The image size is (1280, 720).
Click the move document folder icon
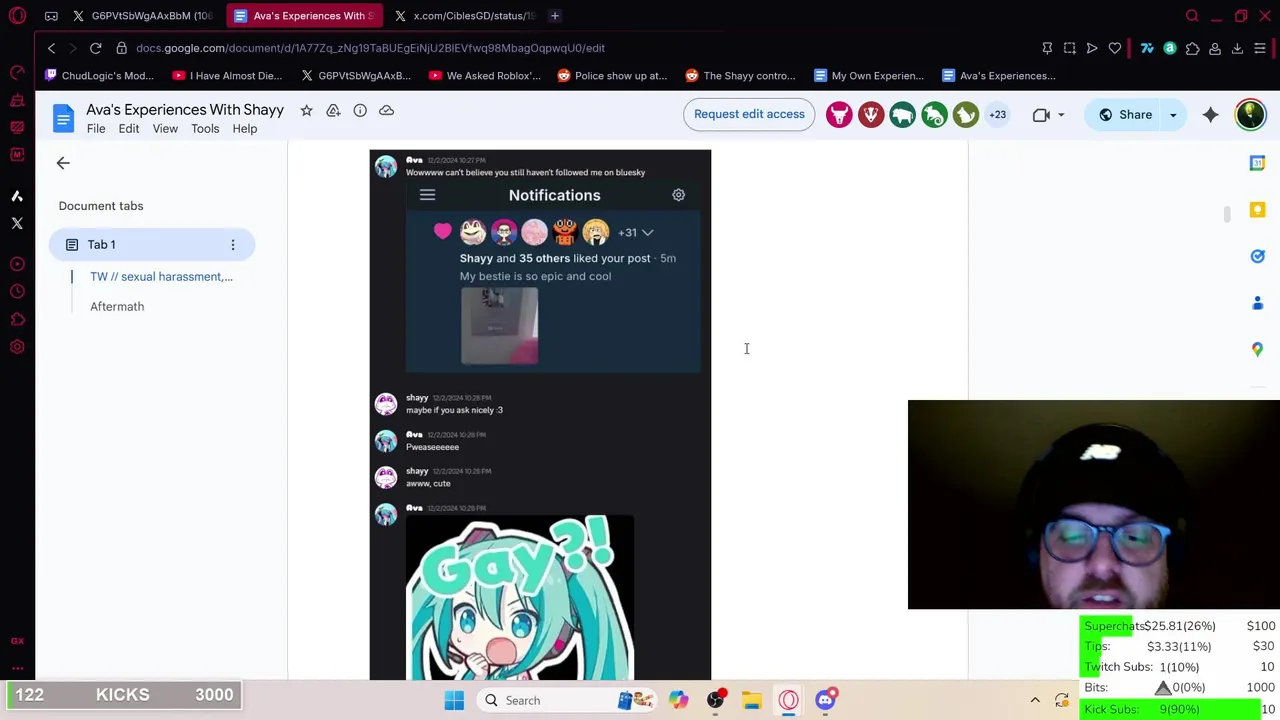[333, 110]
